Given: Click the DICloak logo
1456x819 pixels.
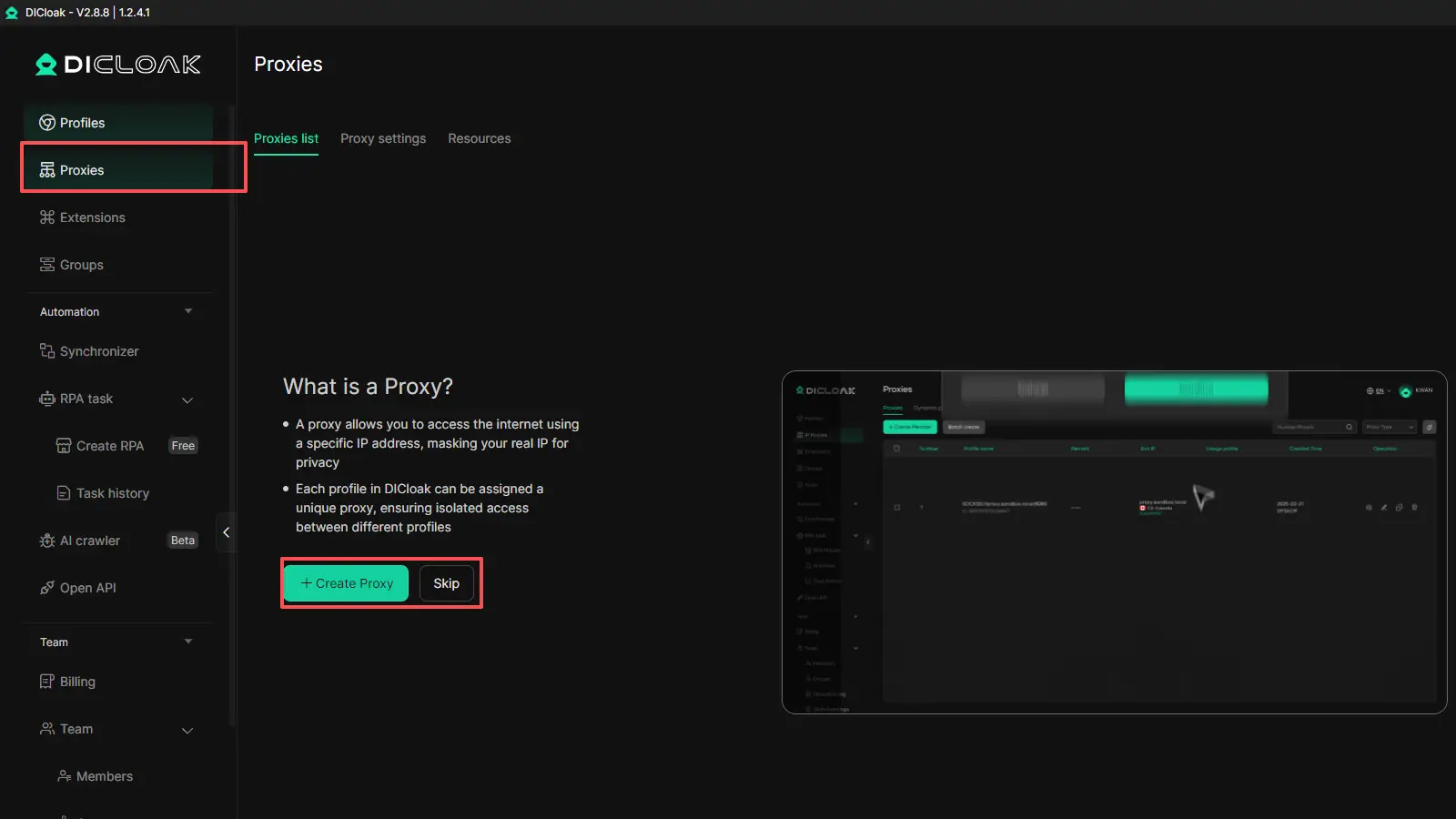Looking at the screenshot, I should click(x=118, y=65).
